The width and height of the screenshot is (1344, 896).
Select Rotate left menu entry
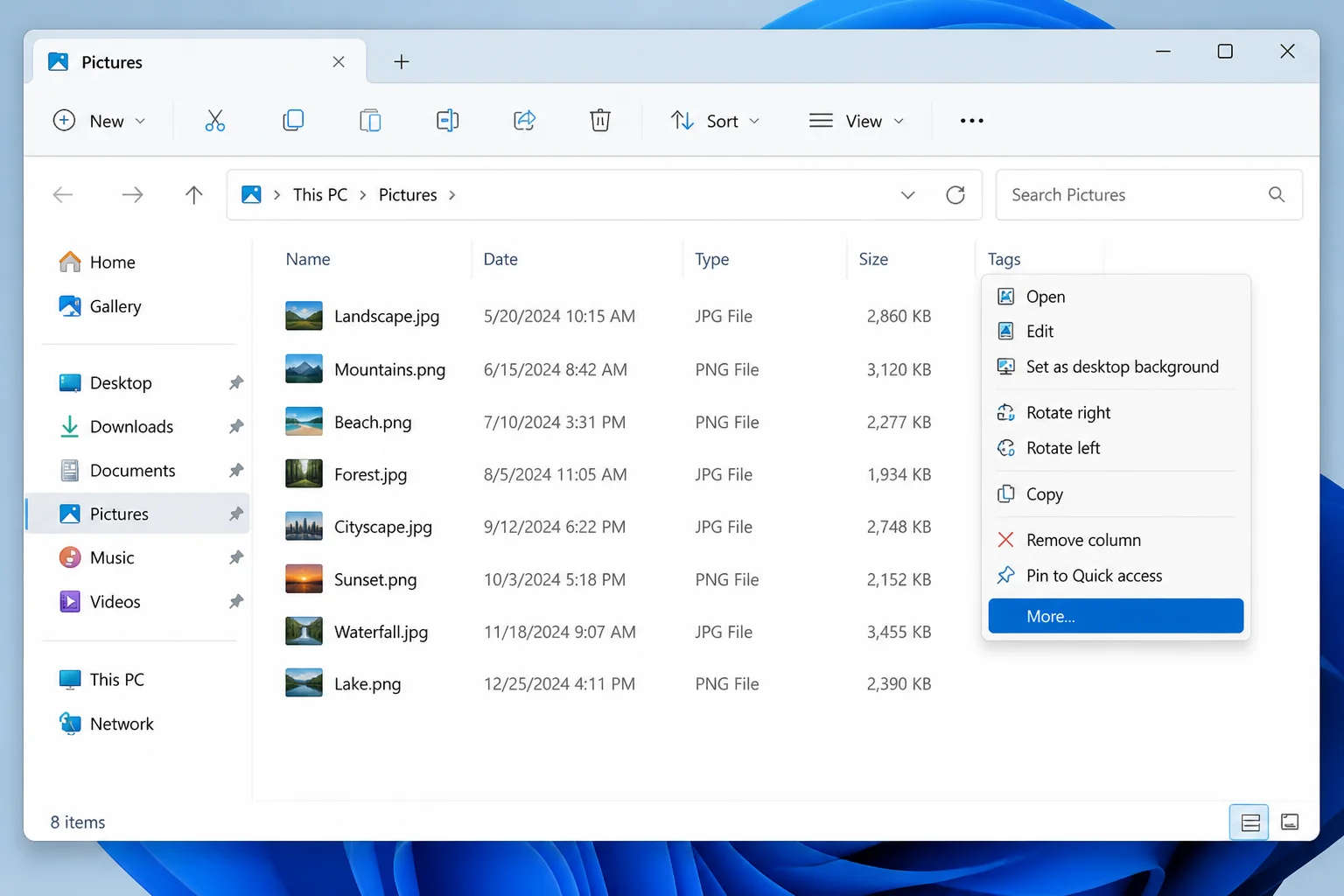(x=1116, y=448)
